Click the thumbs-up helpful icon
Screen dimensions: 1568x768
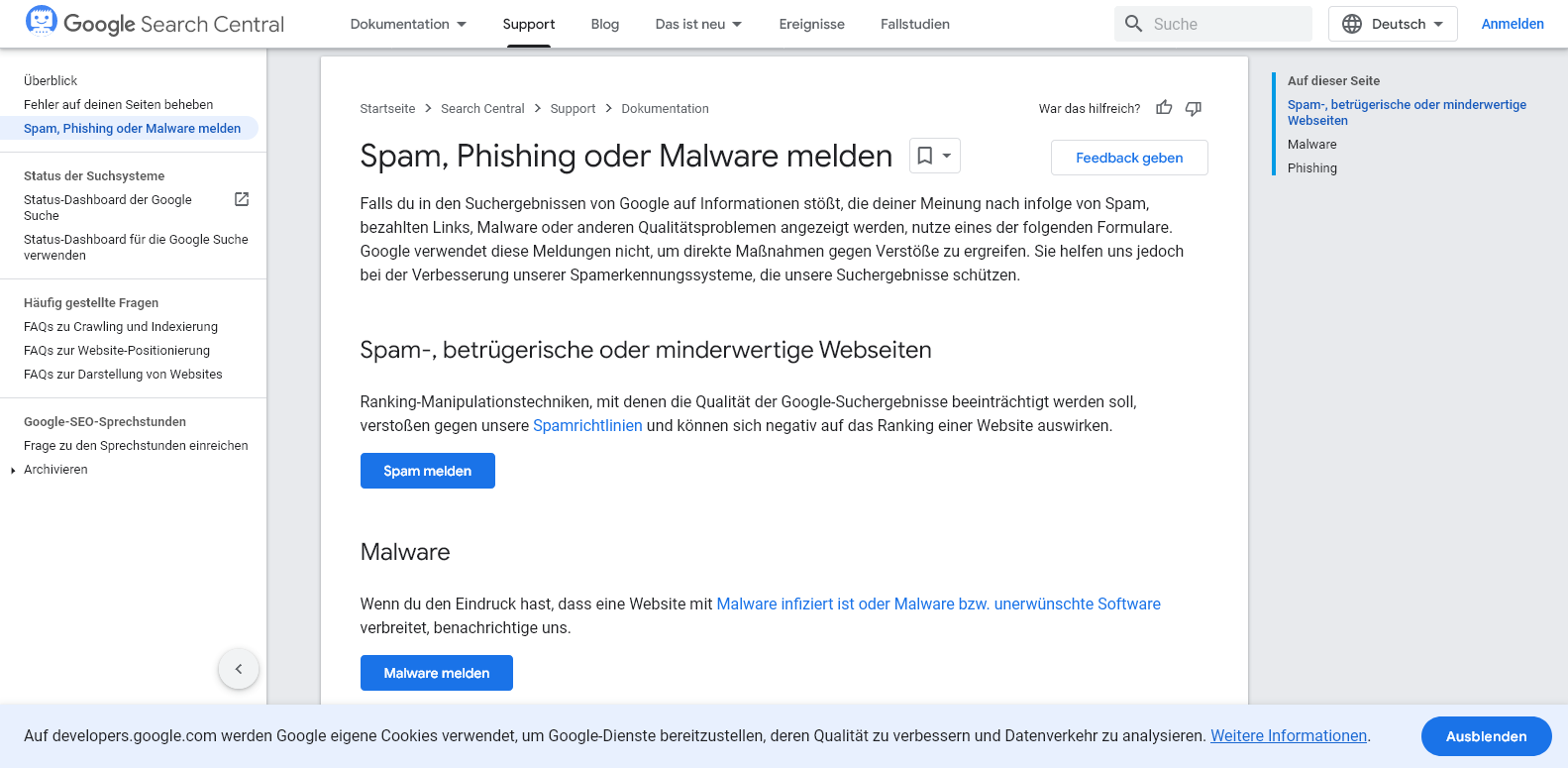pyautogui.click(x=1164, y=108)
